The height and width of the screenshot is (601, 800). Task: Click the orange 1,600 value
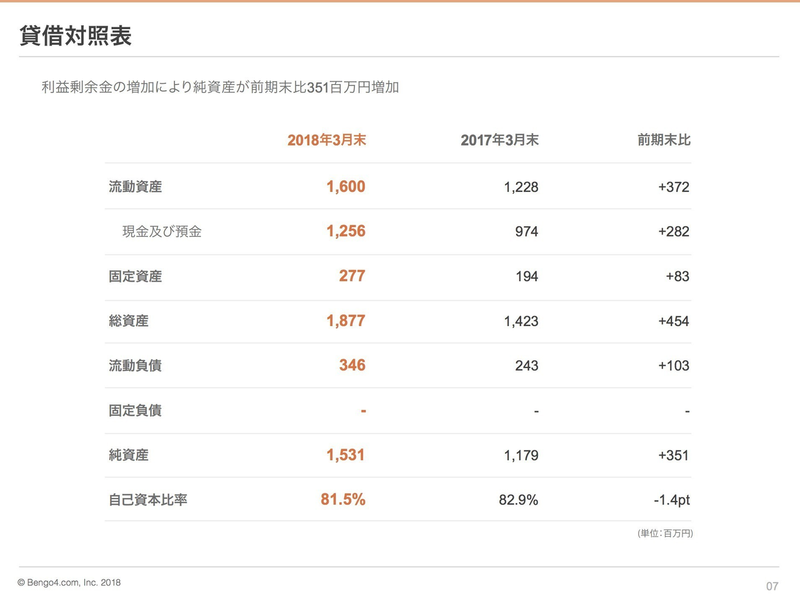345,186
